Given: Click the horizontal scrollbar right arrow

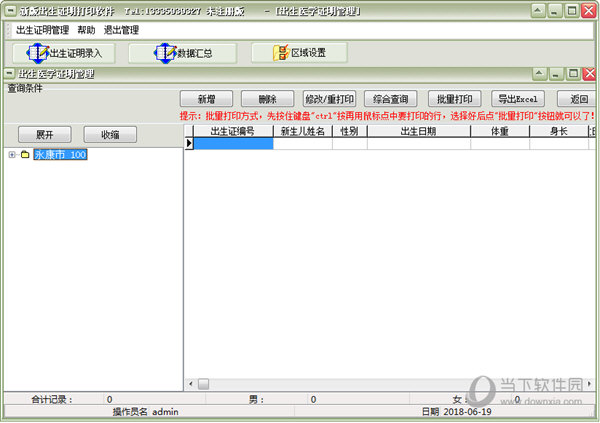Looking at the screenshot, I should (589, 384).
